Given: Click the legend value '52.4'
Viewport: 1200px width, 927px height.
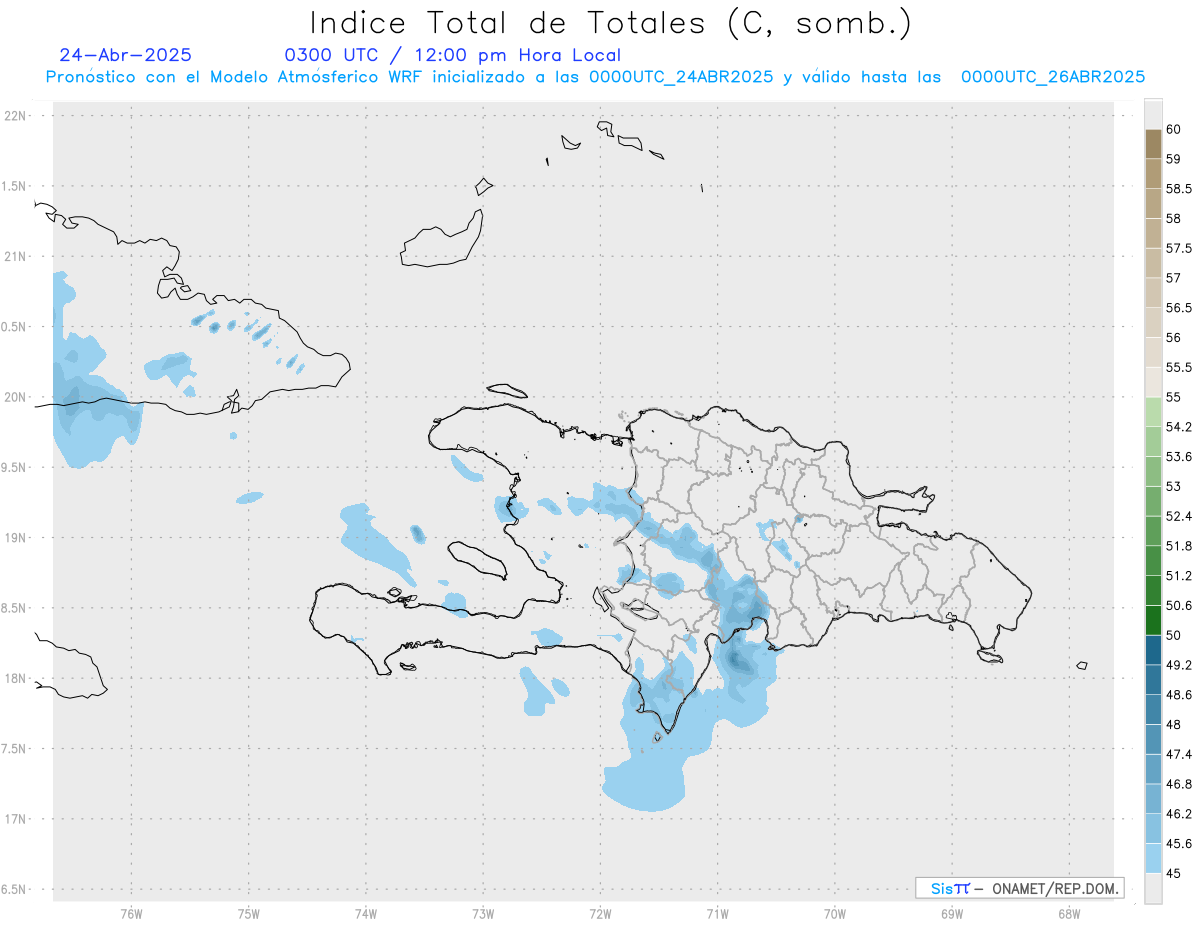Looking at the screenshot, I should click(1178, 516).
